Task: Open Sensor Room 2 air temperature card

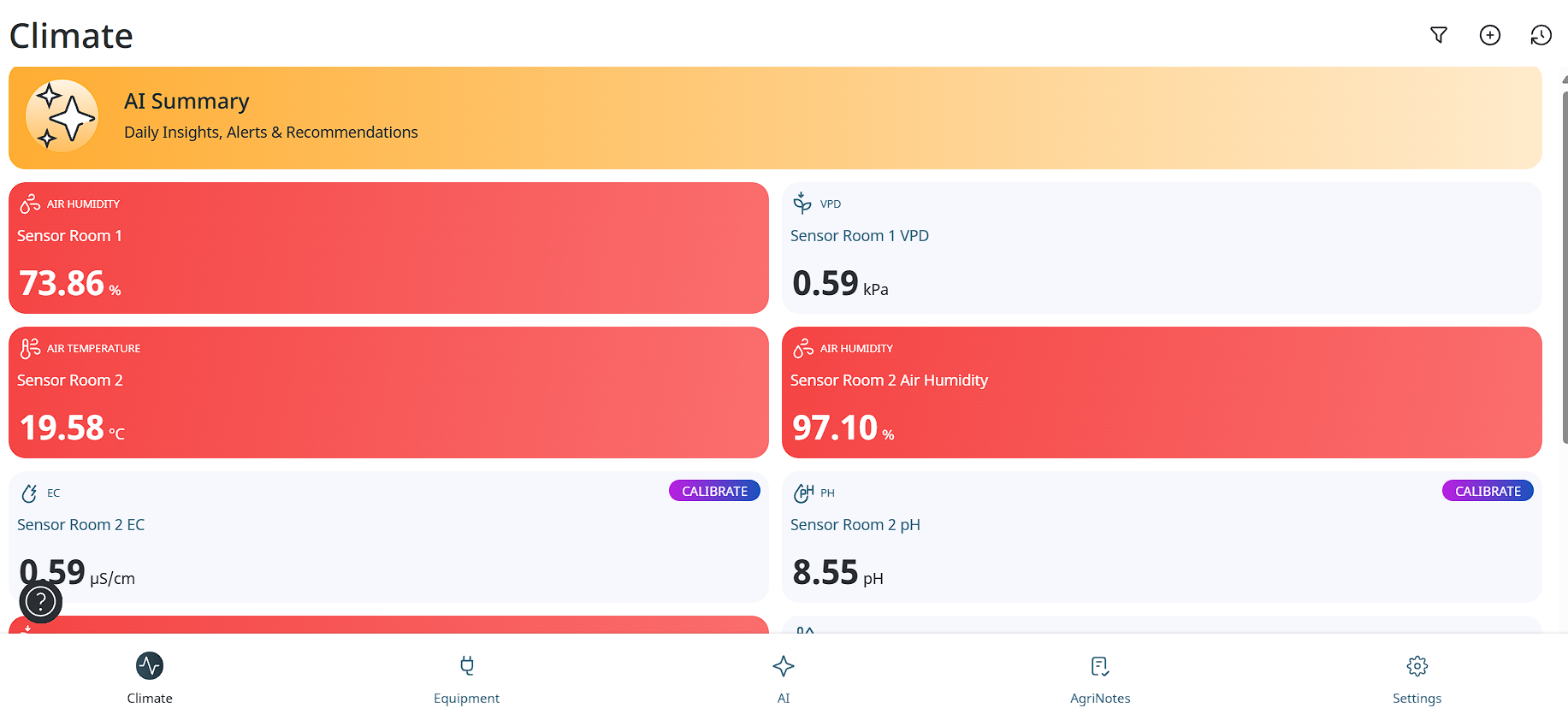Action: click(x=388, y=392)
